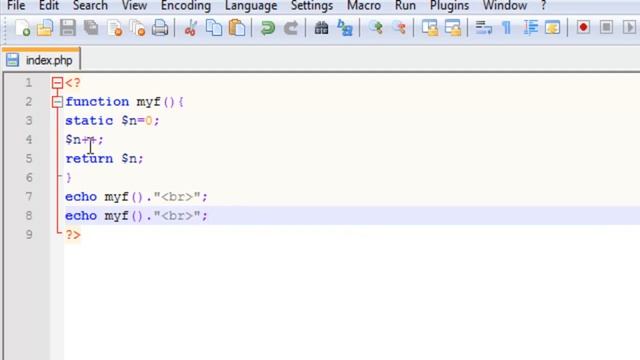
Task: Open the Macro menu
Action: tap(364, 6)
